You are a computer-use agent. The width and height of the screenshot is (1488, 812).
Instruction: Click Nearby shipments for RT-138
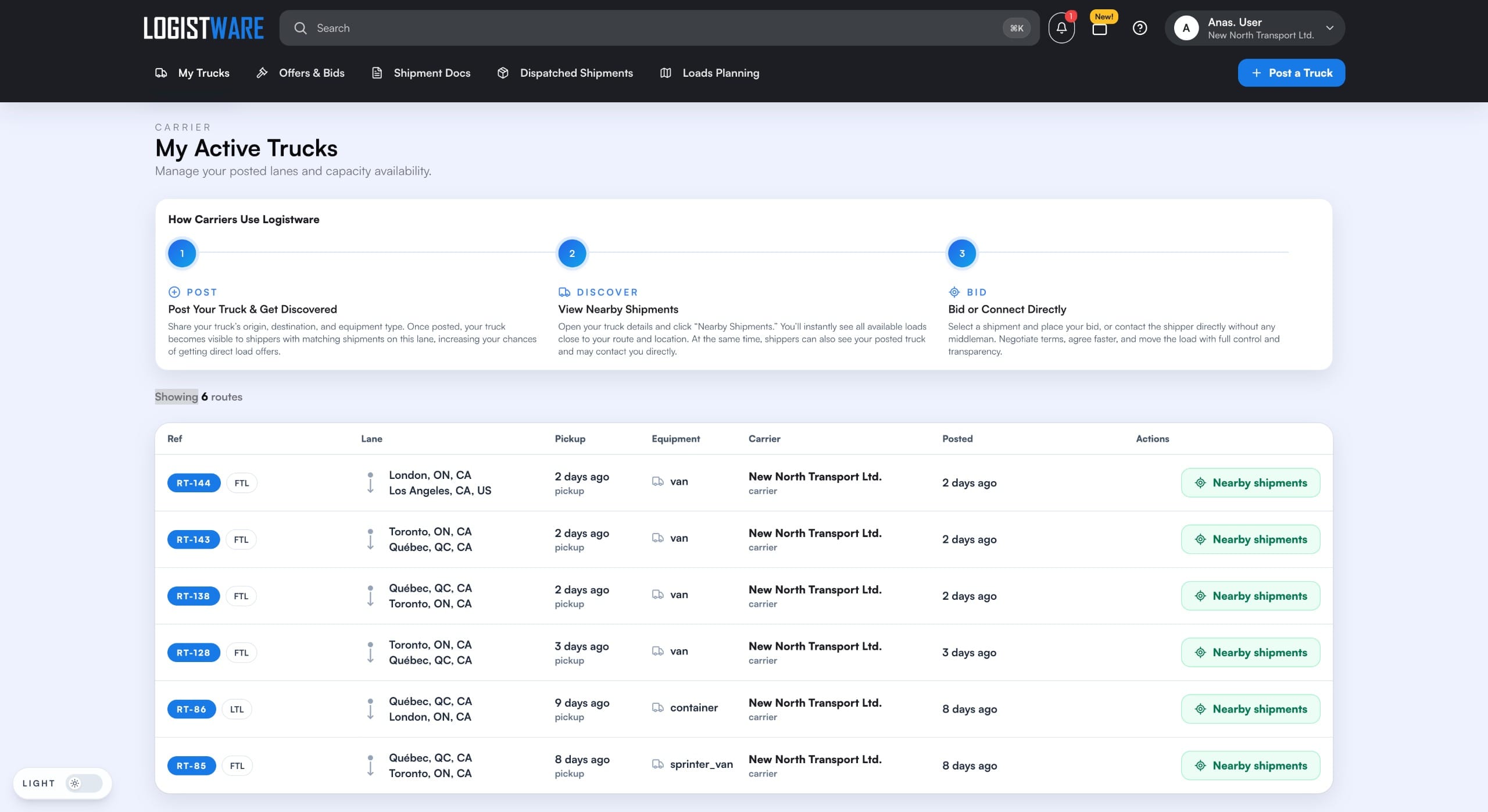point(1250,595)
